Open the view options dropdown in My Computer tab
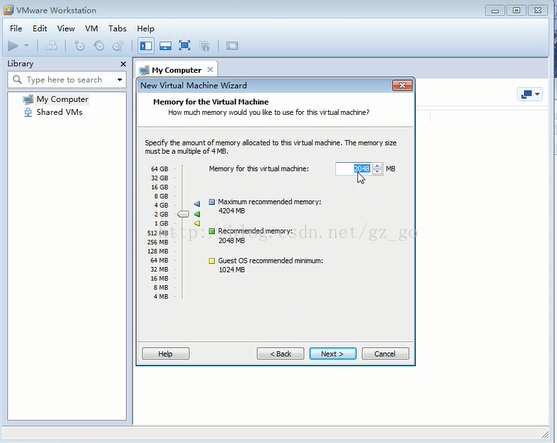The image size is (557, 443). tap(530, 94)
